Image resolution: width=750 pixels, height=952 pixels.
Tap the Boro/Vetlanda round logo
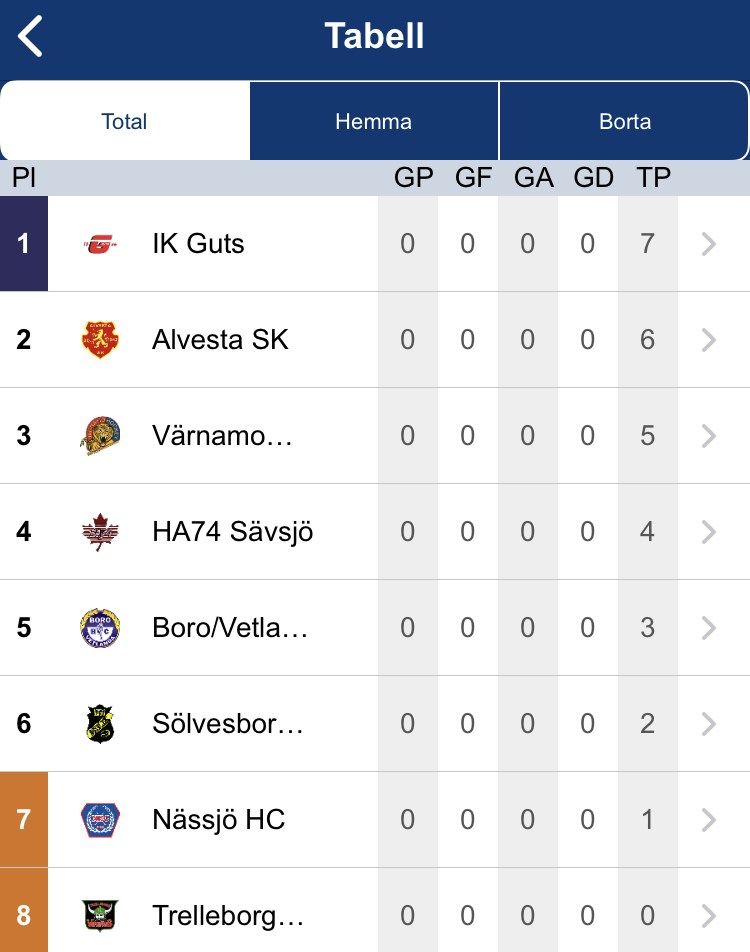100,628
